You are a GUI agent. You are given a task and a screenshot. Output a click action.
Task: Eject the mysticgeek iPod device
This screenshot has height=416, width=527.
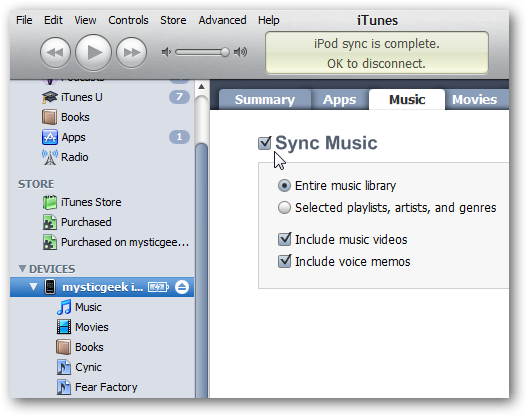(182, 287)
